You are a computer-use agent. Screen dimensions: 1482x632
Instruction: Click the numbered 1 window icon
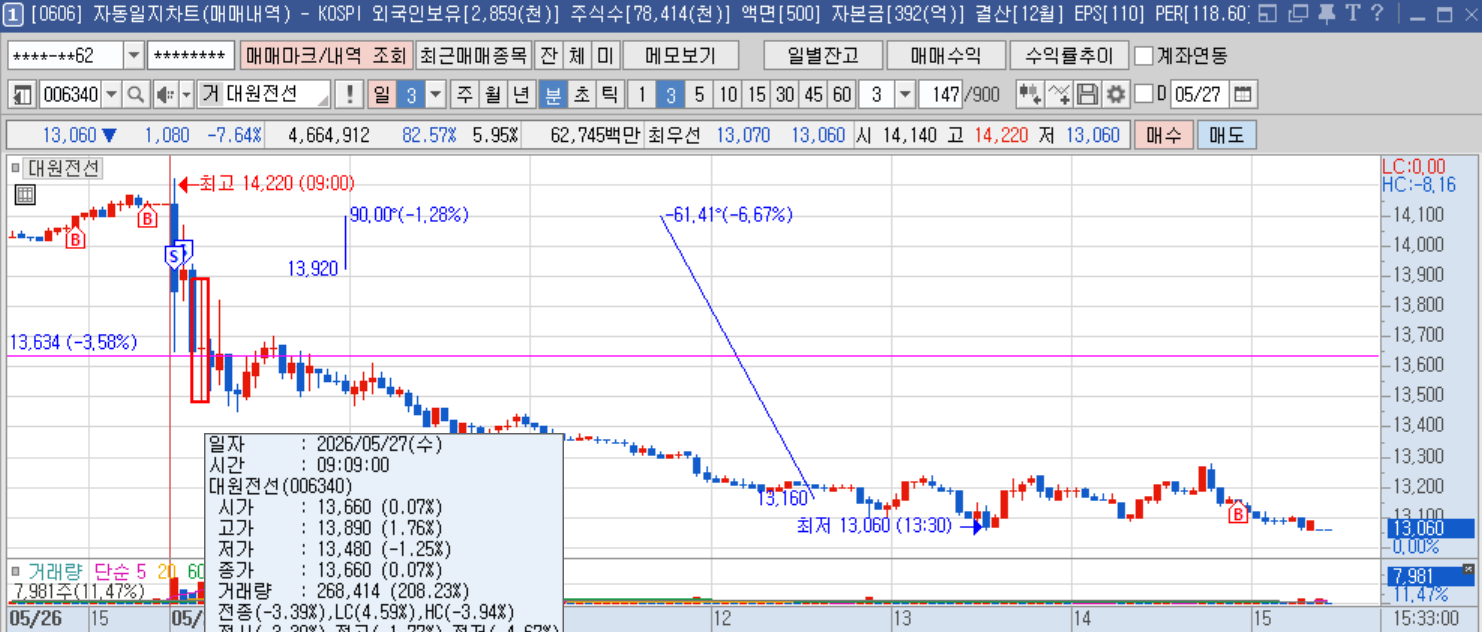click(x=15, y=14)
